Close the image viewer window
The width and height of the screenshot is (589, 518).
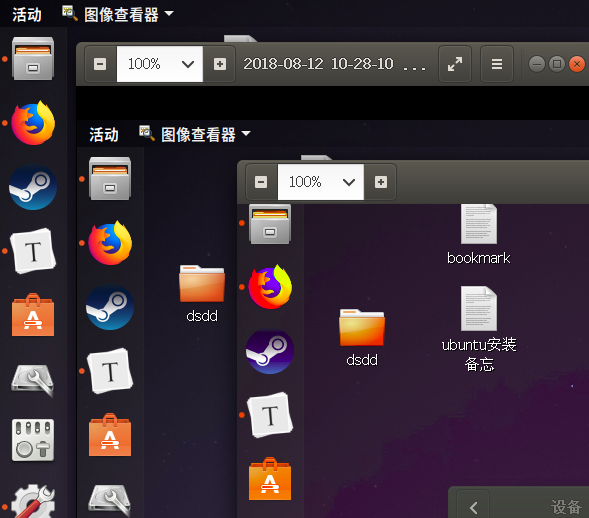click(577, 64)
